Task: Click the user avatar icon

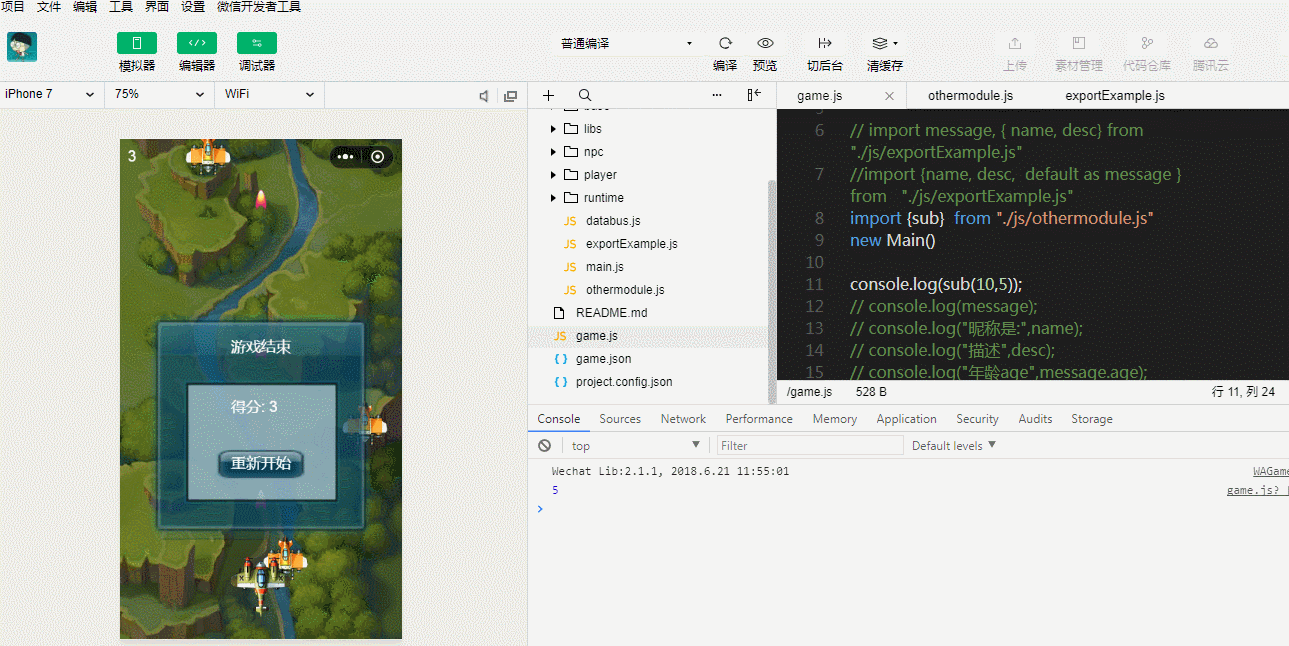Action: pyautogui.click(x=22, y=47)
